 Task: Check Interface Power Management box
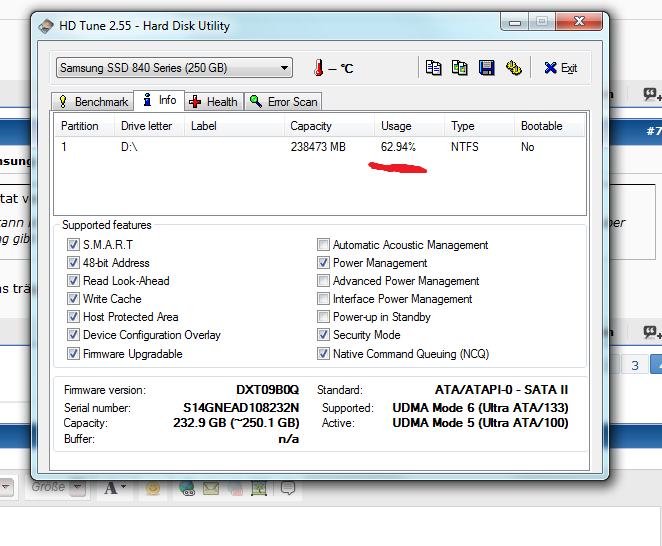(x=323, y=299)
